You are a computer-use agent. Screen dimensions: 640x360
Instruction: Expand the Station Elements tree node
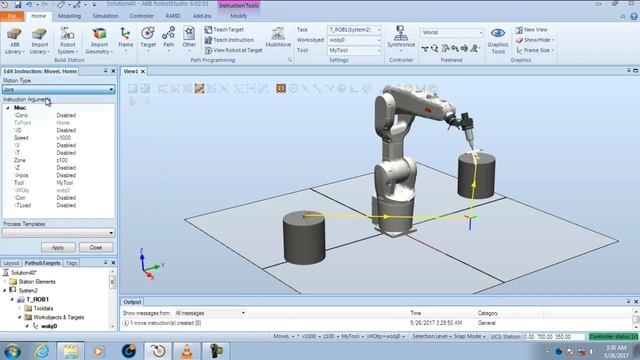tap(5, 282)
